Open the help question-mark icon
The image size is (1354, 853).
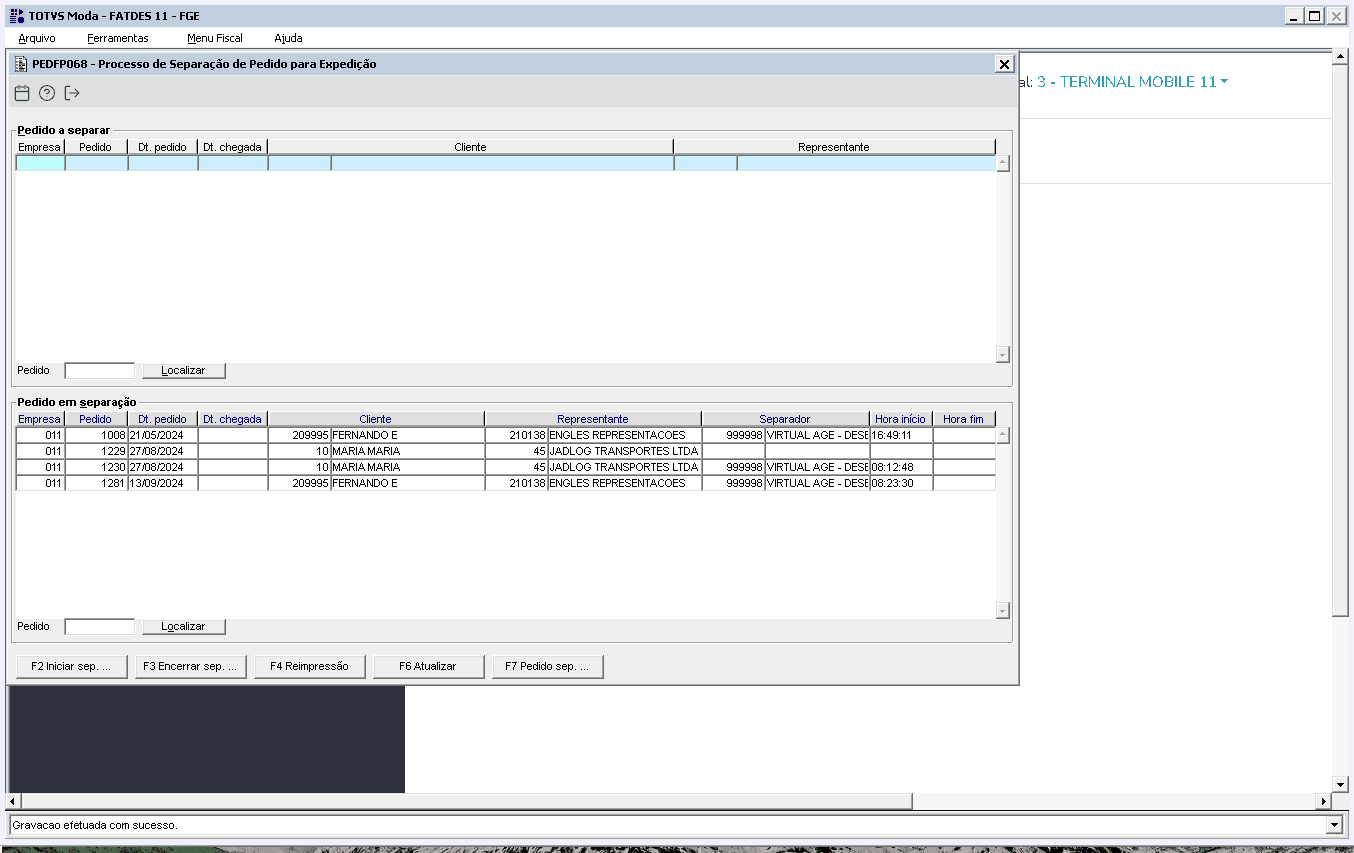coord(47,93)
